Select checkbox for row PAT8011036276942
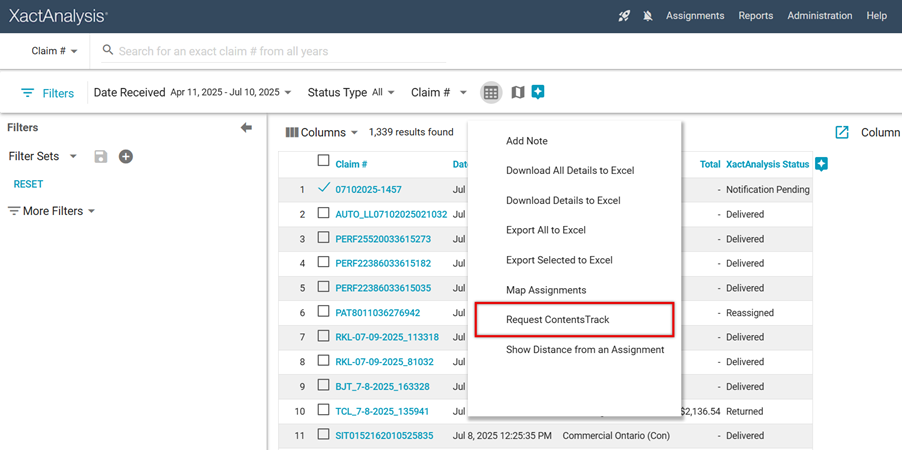The width and height of the screenshot is (902, 450). [x=323, y=312]
